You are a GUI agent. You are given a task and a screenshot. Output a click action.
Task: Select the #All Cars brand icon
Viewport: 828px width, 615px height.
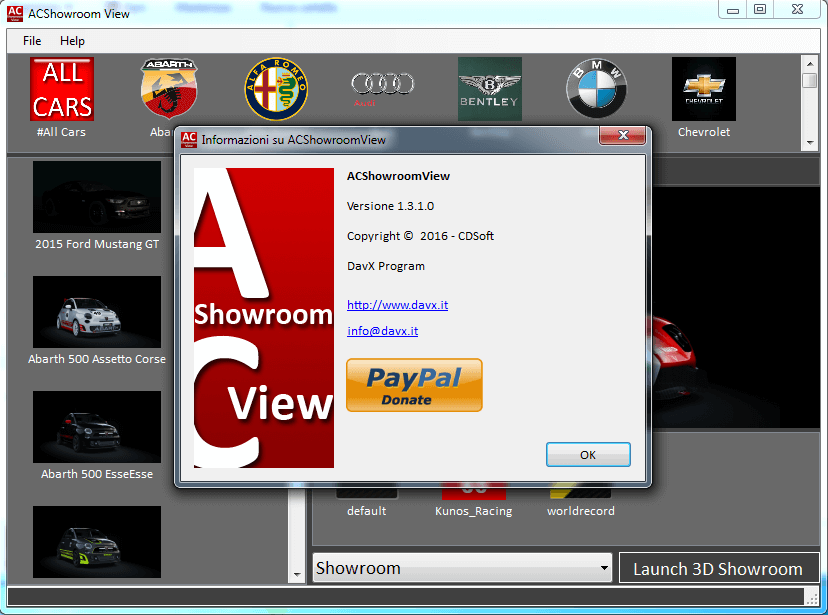tap(62, 89)
